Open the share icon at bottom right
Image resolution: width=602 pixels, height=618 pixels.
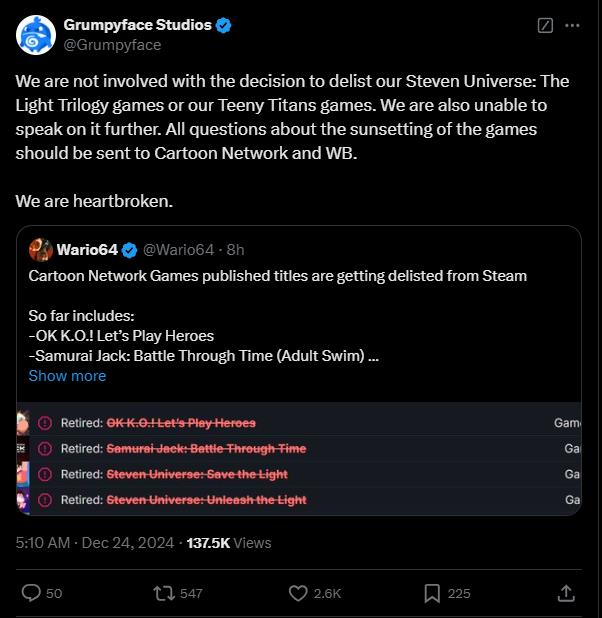tap(566, 593)
